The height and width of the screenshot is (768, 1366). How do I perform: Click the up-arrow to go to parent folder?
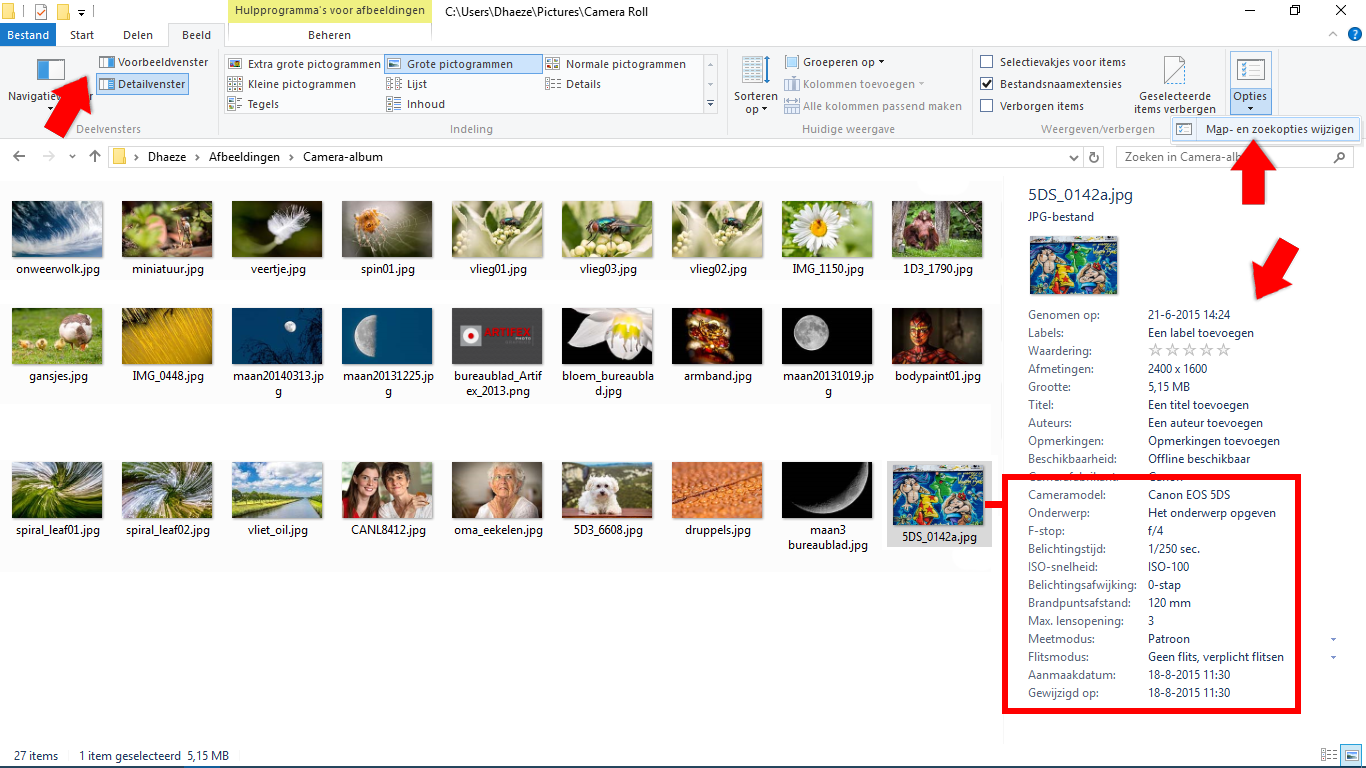pyautogui.click(x=95, y=157)
